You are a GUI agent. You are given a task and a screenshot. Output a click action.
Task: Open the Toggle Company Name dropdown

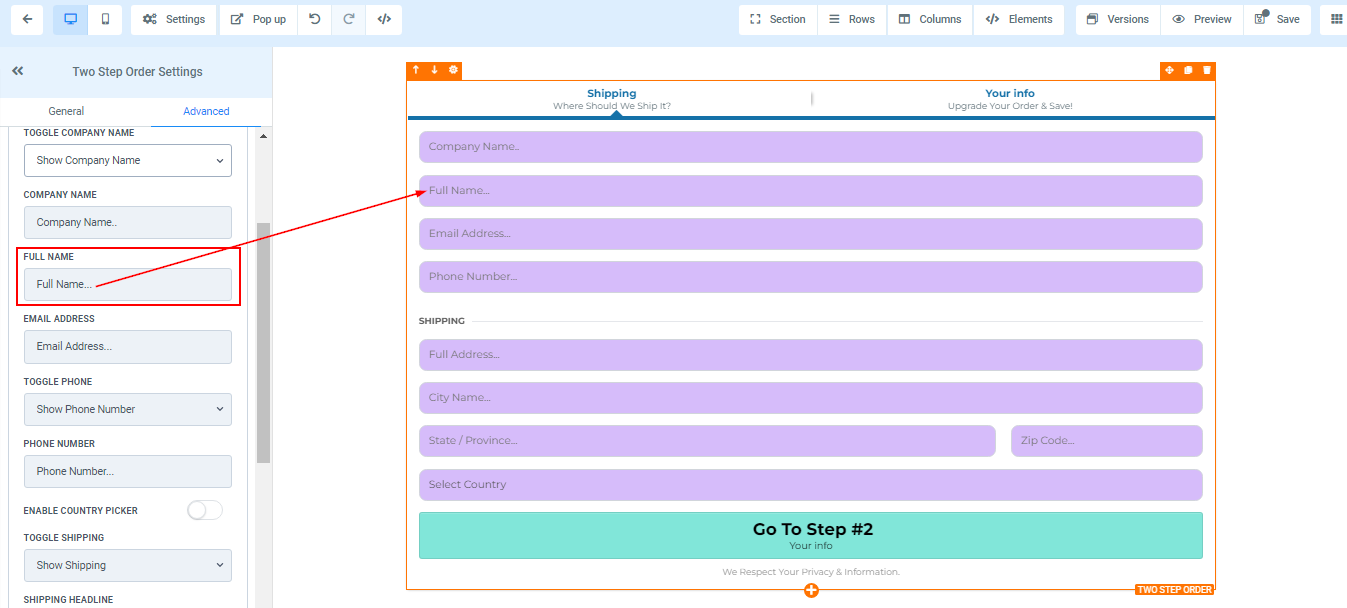[128, 160]
